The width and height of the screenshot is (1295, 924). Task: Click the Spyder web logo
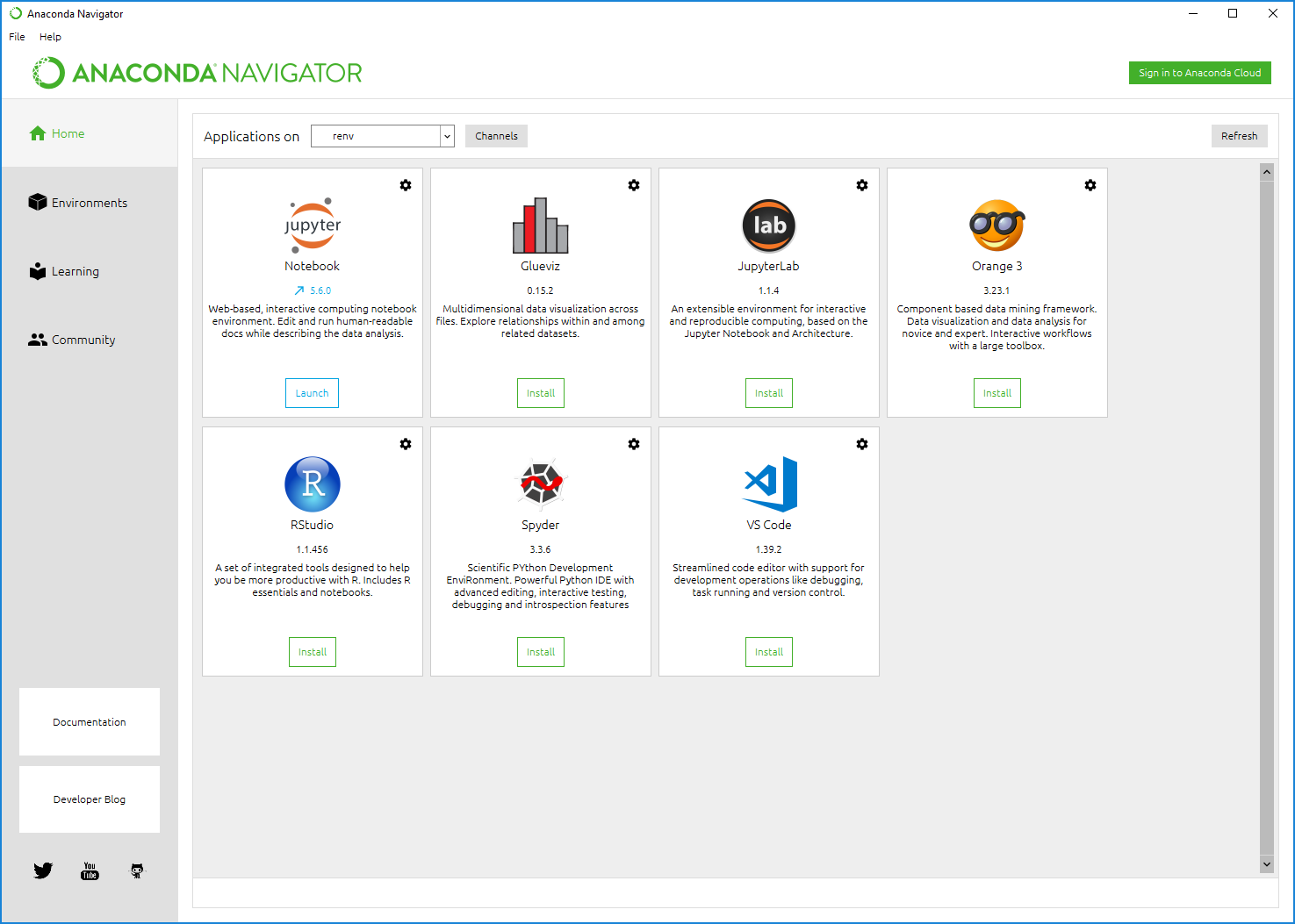(541, 484)
